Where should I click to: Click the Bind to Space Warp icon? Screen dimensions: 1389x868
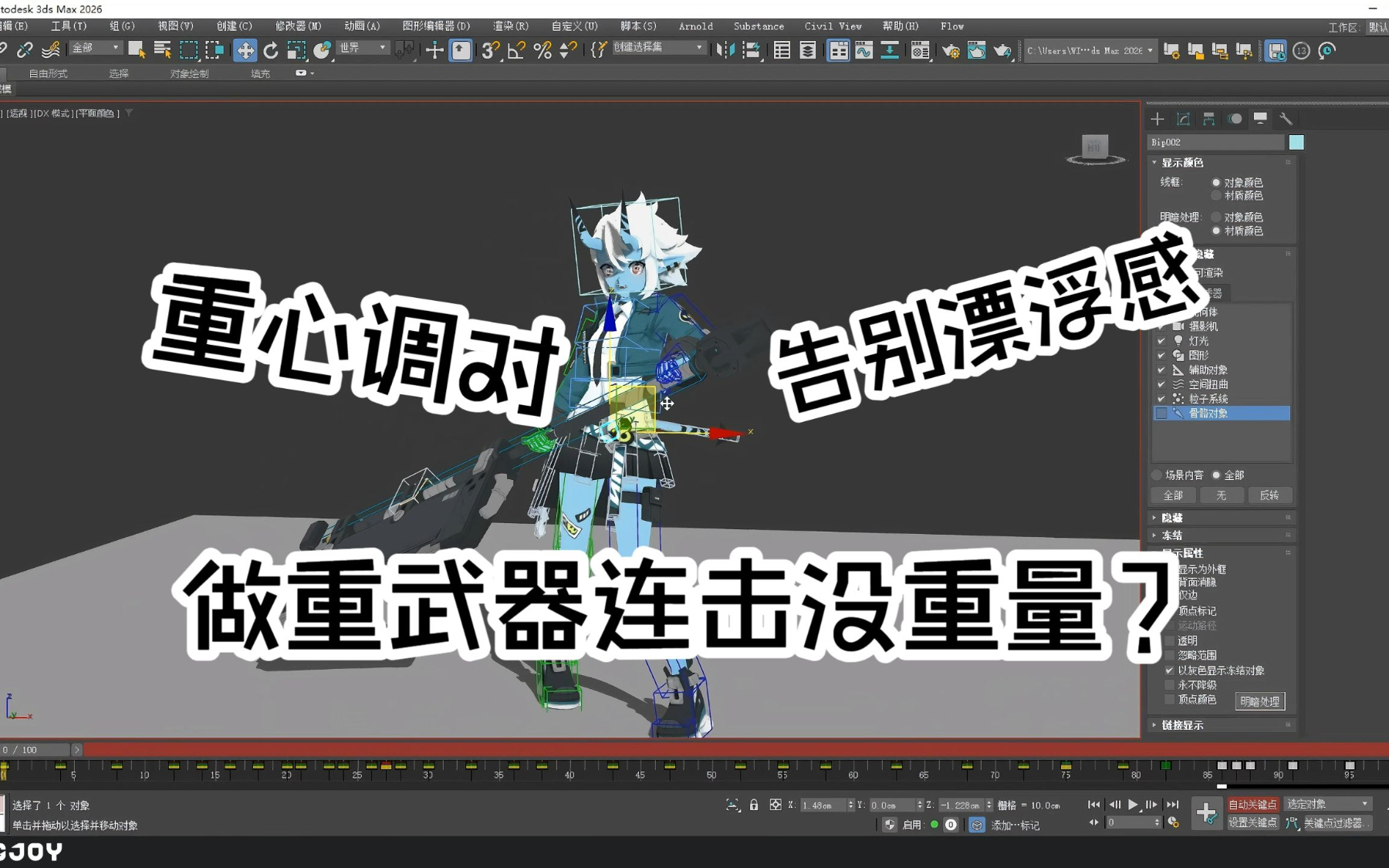(x=51, y=50)
